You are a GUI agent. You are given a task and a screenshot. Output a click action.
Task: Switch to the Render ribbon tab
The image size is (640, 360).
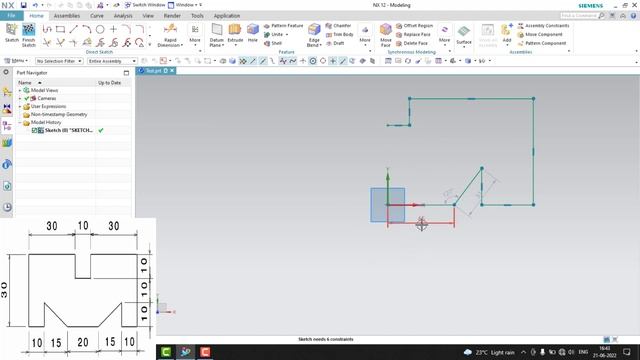pyautogui.click(x=172, y=16)
